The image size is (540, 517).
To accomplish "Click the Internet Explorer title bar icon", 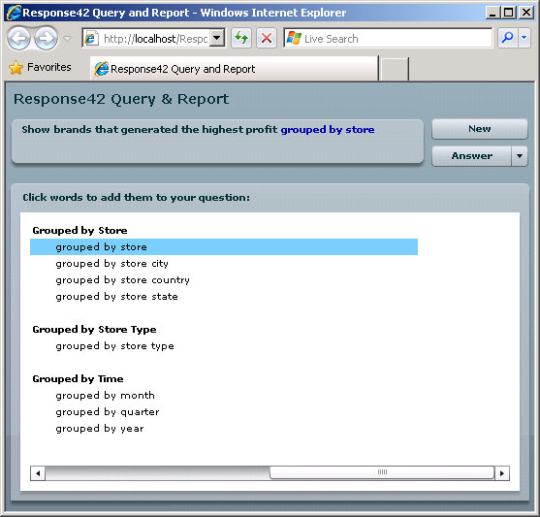I will tap(13, 13).
